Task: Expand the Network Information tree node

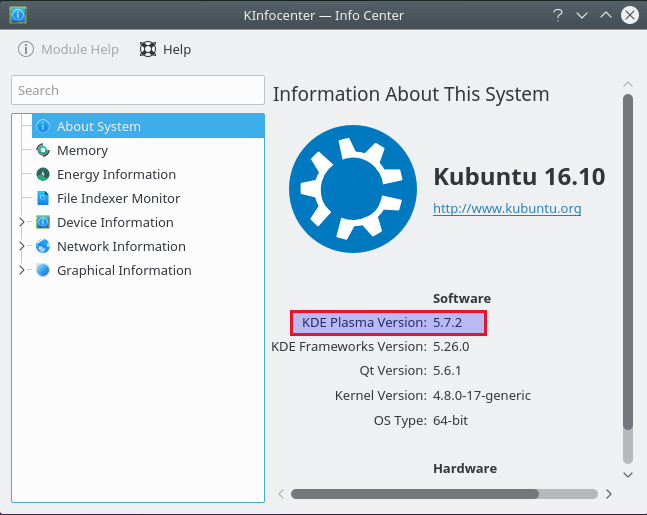Action: 22,246
